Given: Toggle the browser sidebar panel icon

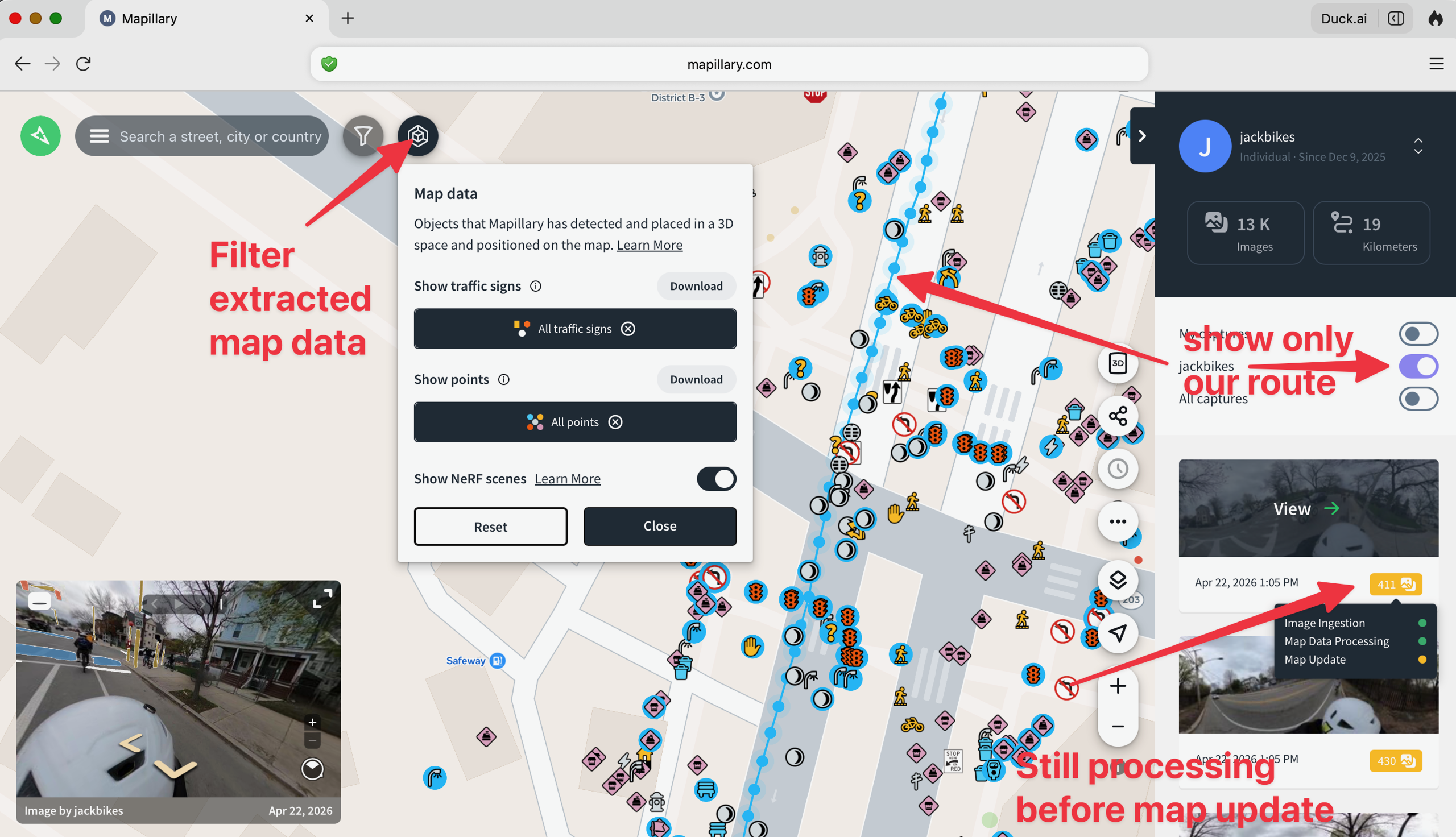Looking at the screenshot, I should 1396,18.
